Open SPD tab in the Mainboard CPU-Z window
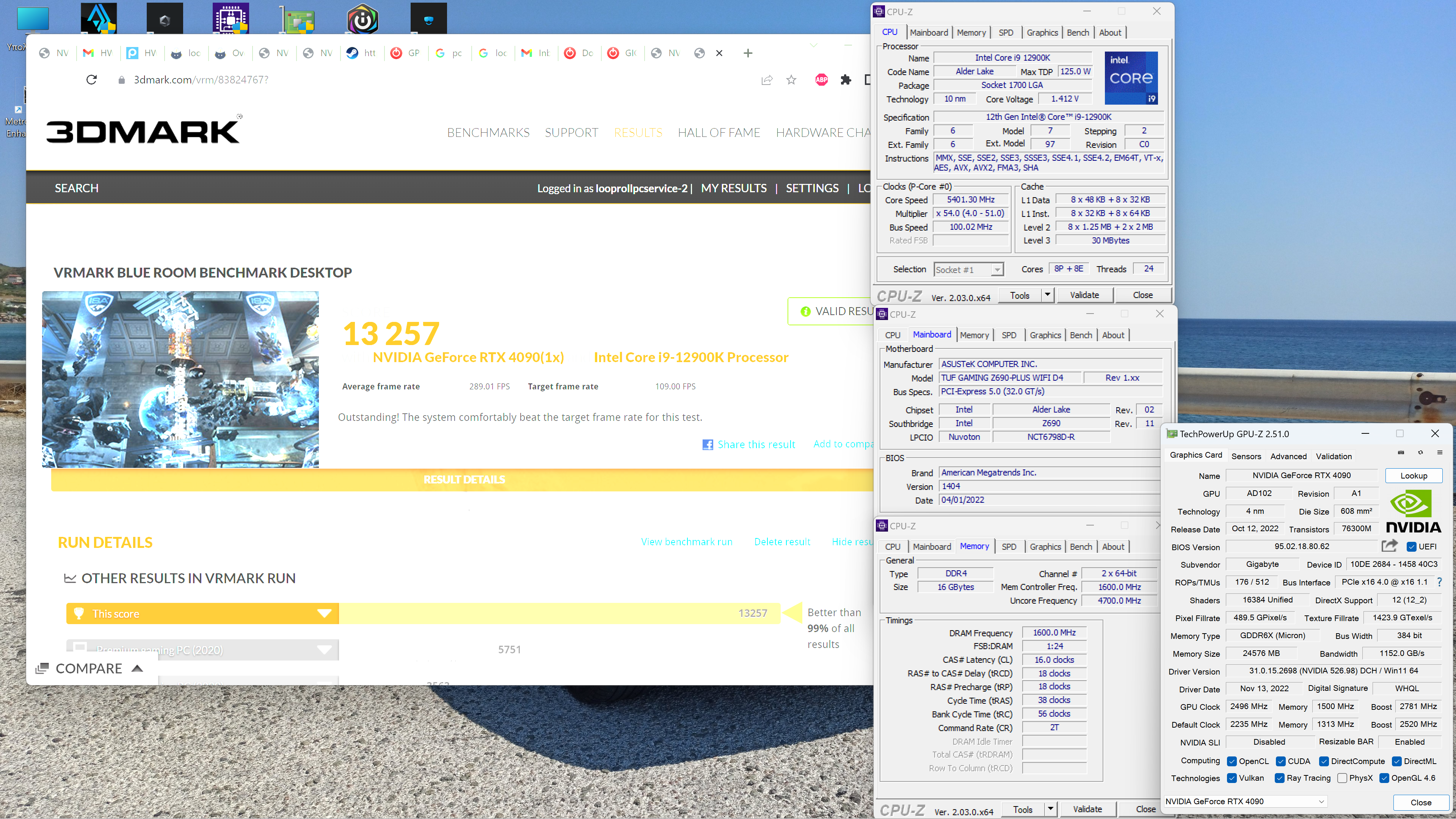The height and width of the screenshot is (819, 1456). click(1009, 335)
